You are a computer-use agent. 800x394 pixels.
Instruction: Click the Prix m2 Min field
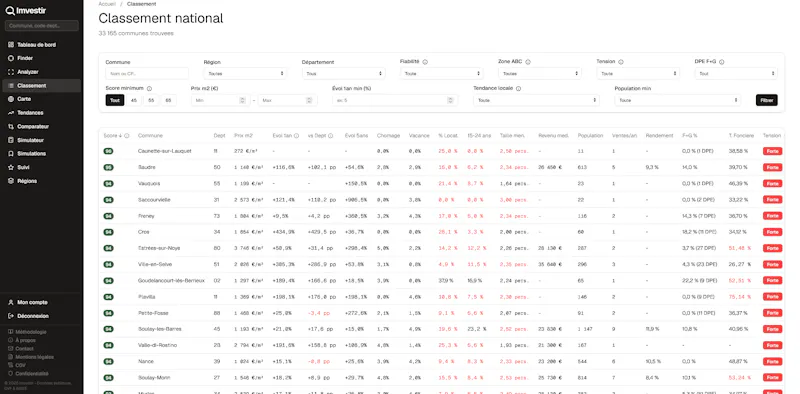click(x=221, y=101)
